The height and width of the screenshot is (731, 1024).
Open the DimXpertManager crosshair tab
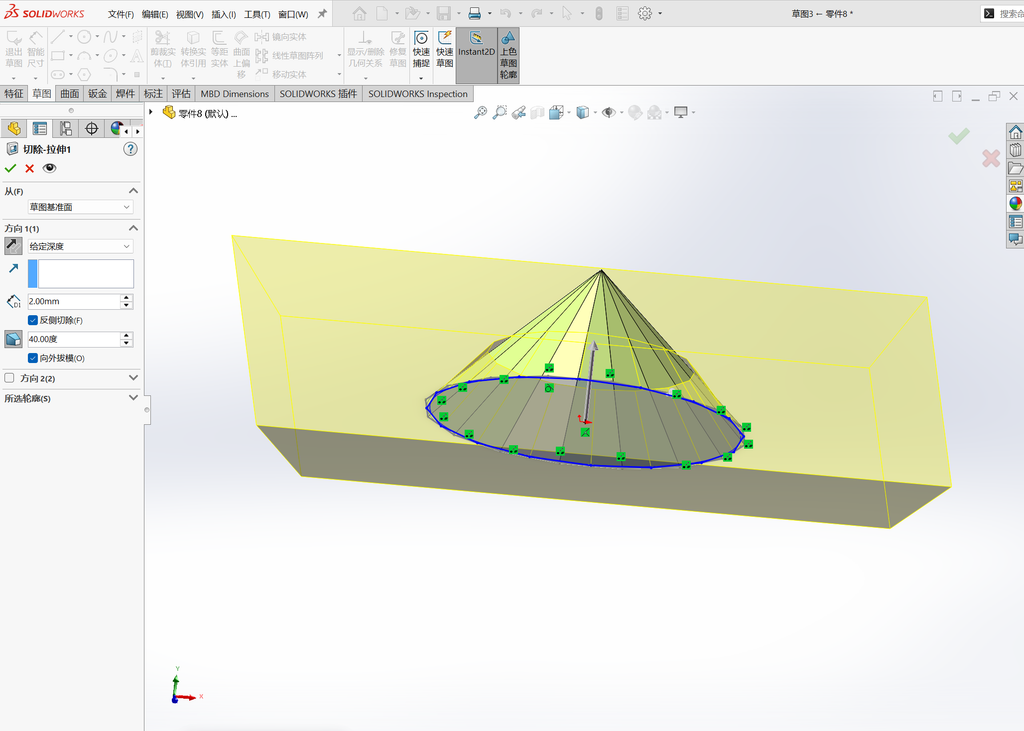pyautogui.click(x=91, y=129)
